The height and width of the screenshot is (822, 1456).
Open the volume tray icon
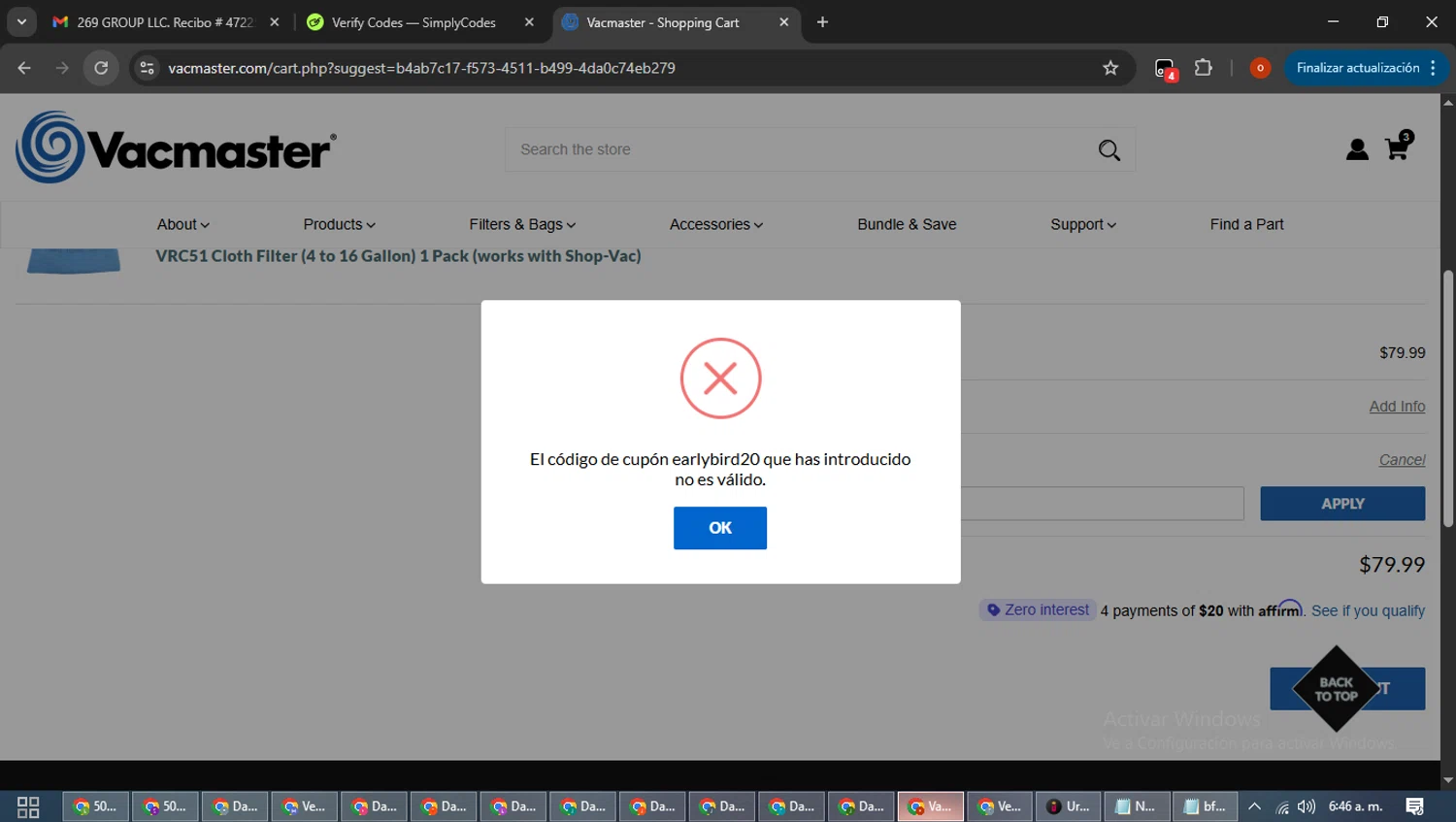tap(1307, 806)
